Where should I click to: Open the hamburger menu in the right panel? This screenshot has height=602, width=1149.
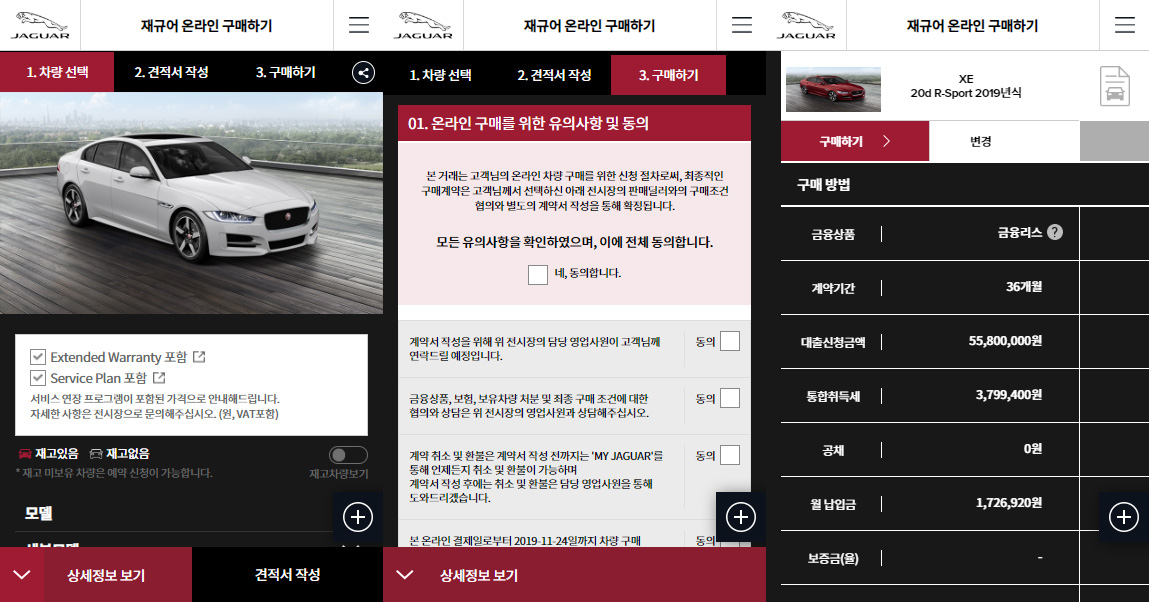[x=1125, y=25]
